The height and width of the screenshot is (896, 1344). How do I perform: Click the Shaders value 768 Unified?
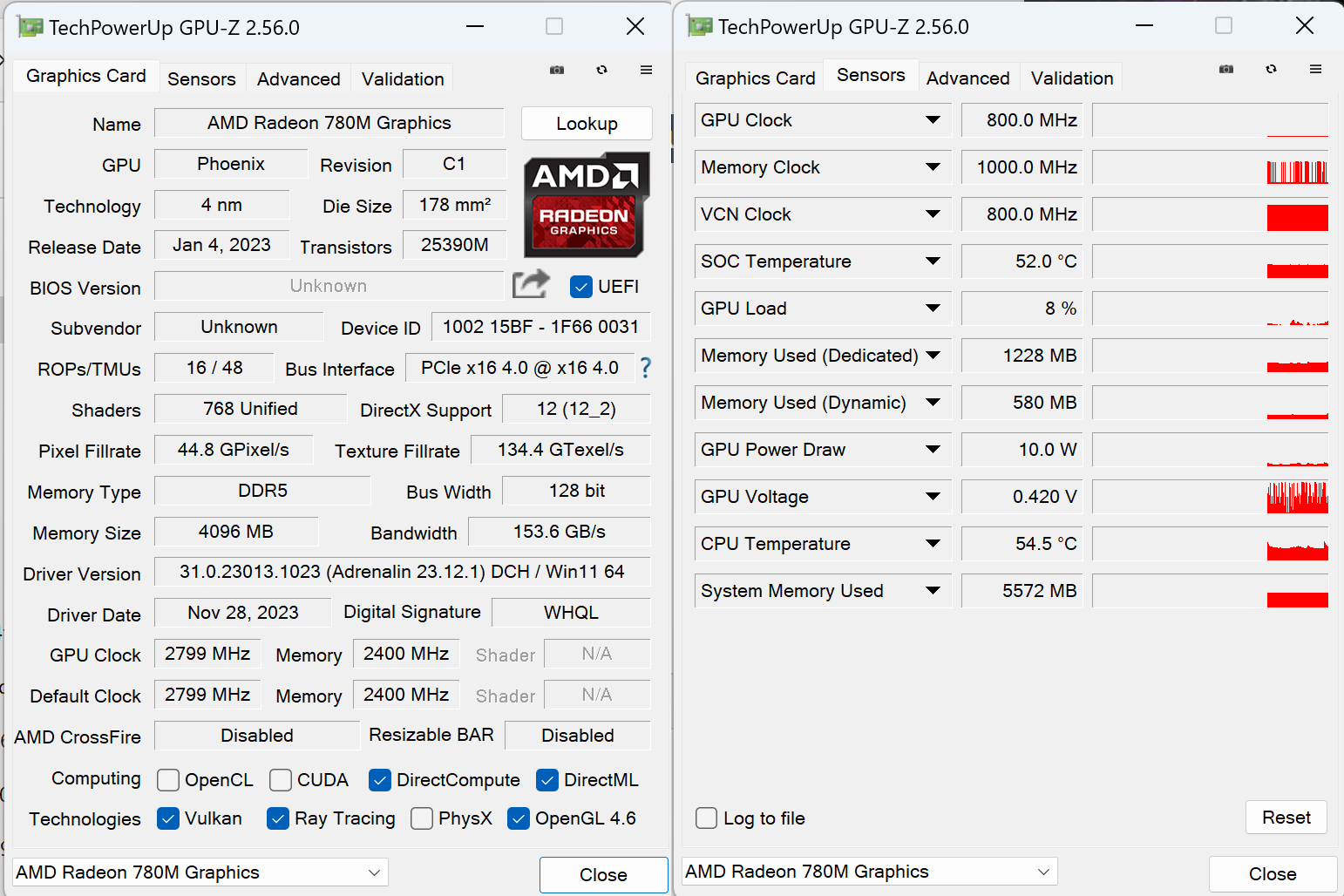pos(250,409)
